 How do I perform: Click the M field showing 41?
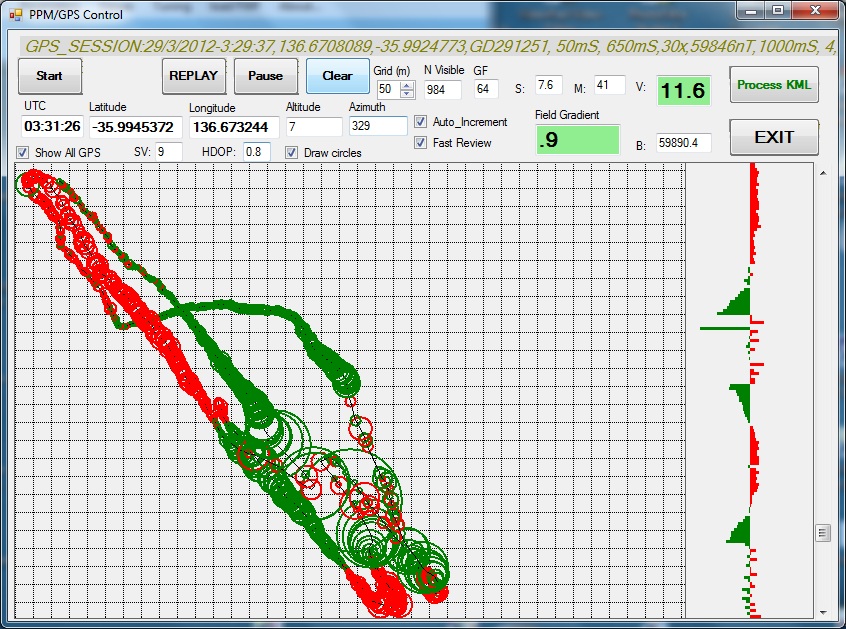(x=610, y=85)
